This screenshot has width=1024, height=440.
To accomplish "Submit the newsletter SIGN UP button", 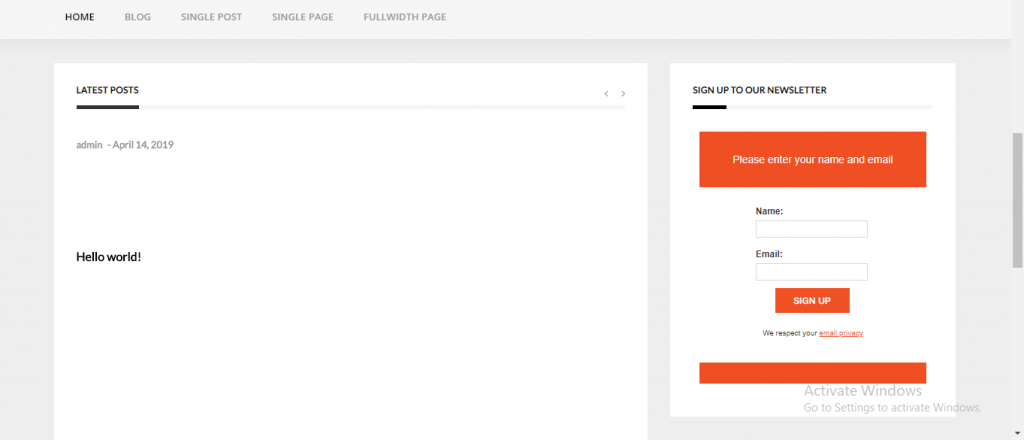I will click(x=812, y=300).
